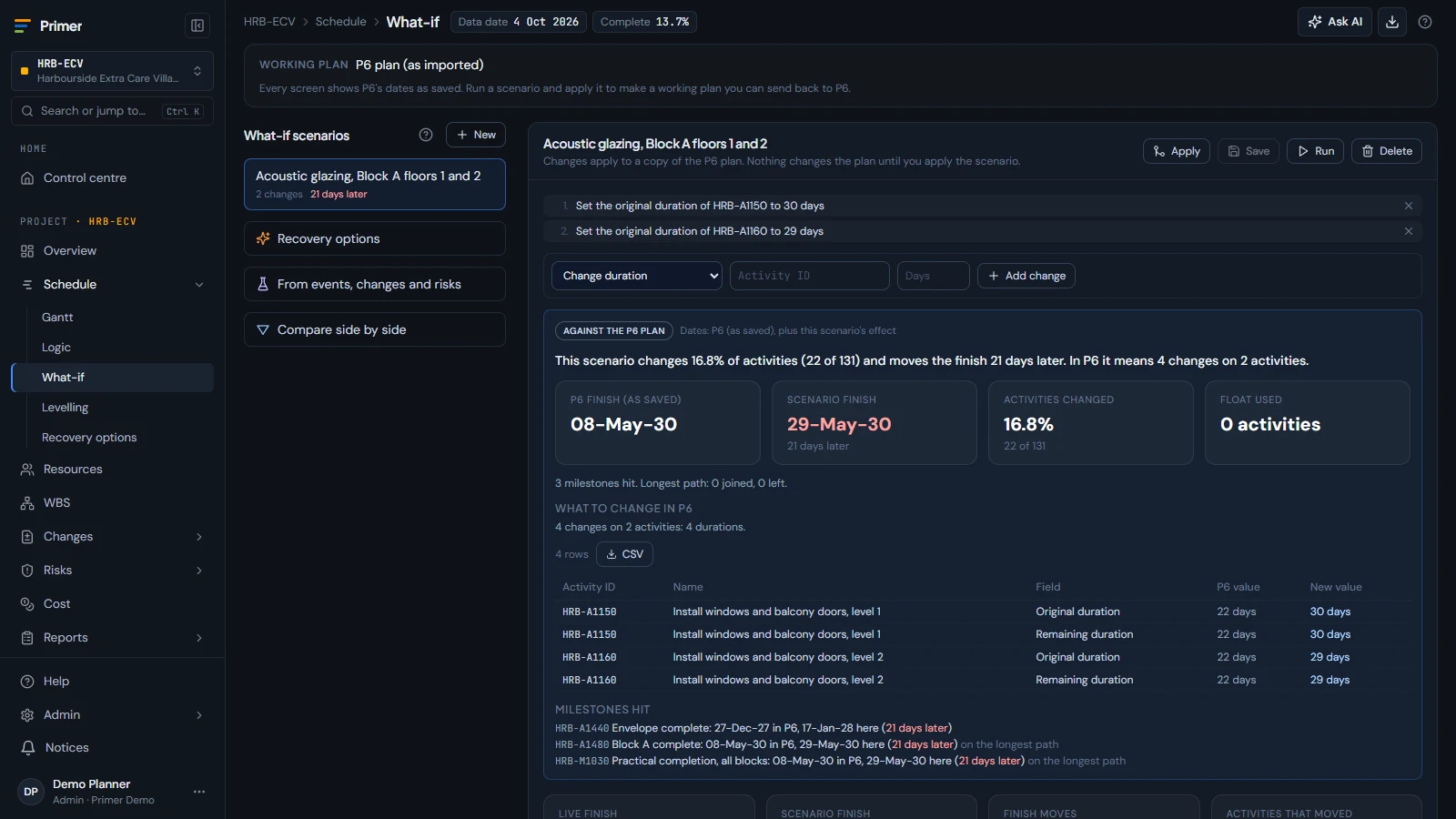Image resolution: width=1456 pixels, height=819 pixels.
Task: Create a New scenario
Action: point(476,135)
